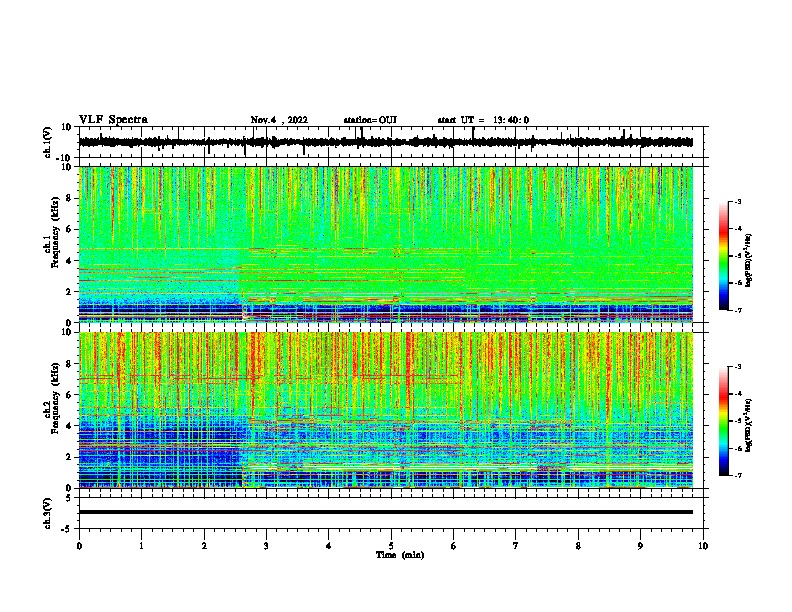Screen dimensions: 792x612
Task: Click the date label 'Nov.4 , 2022'
Action: [x=279, y=120]
